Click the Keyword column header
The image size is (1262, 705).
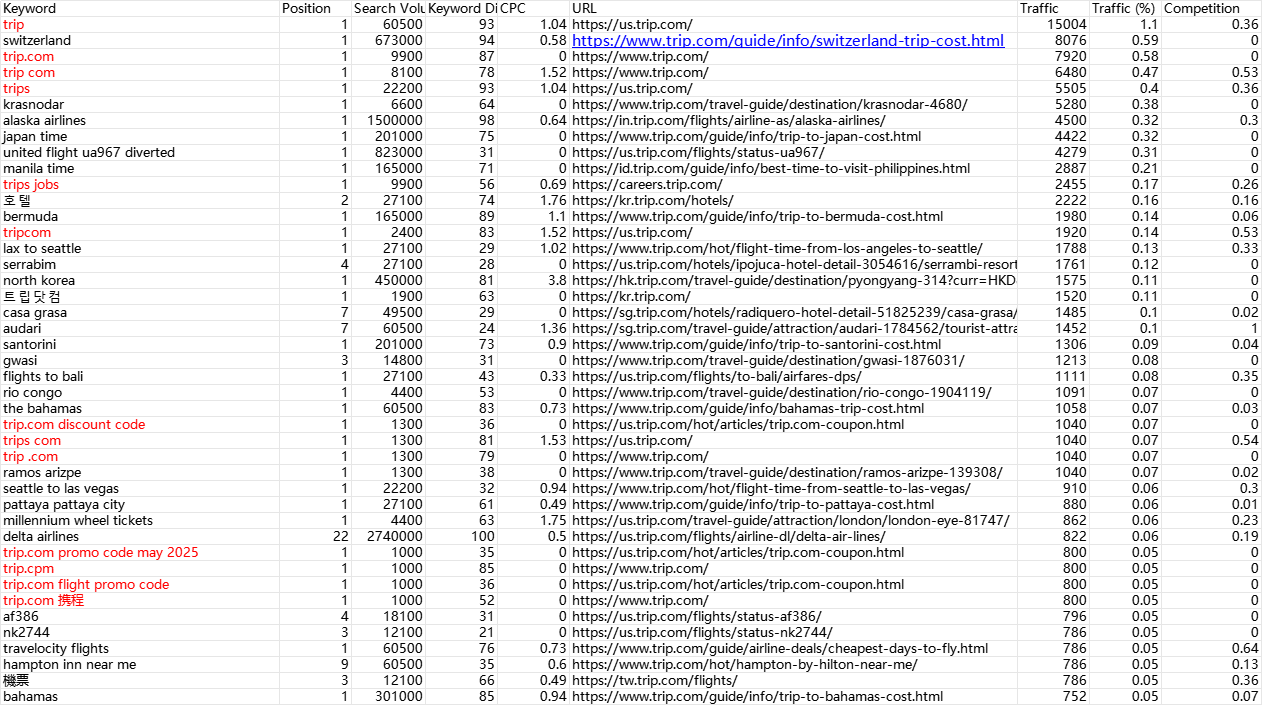(x=30, y=8)
